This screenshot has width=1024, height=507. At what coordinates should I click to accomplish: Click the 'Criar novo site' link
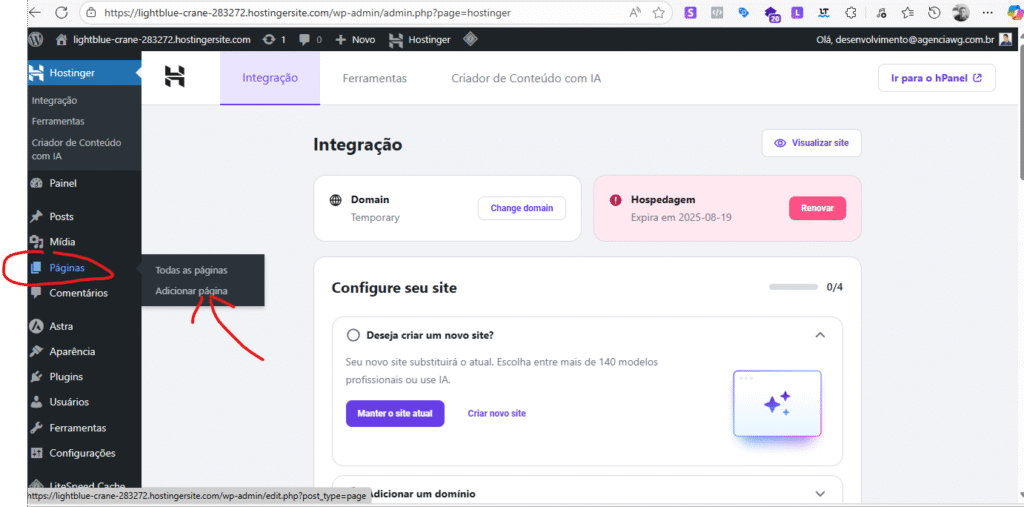pyautogui.click(x=496, y=414)
